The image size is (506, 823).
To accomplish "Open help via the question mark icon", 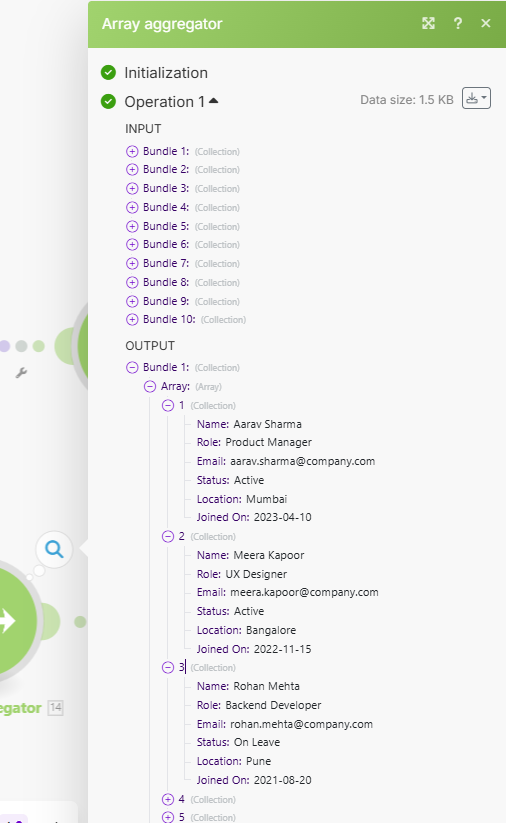I will [458, 23].
